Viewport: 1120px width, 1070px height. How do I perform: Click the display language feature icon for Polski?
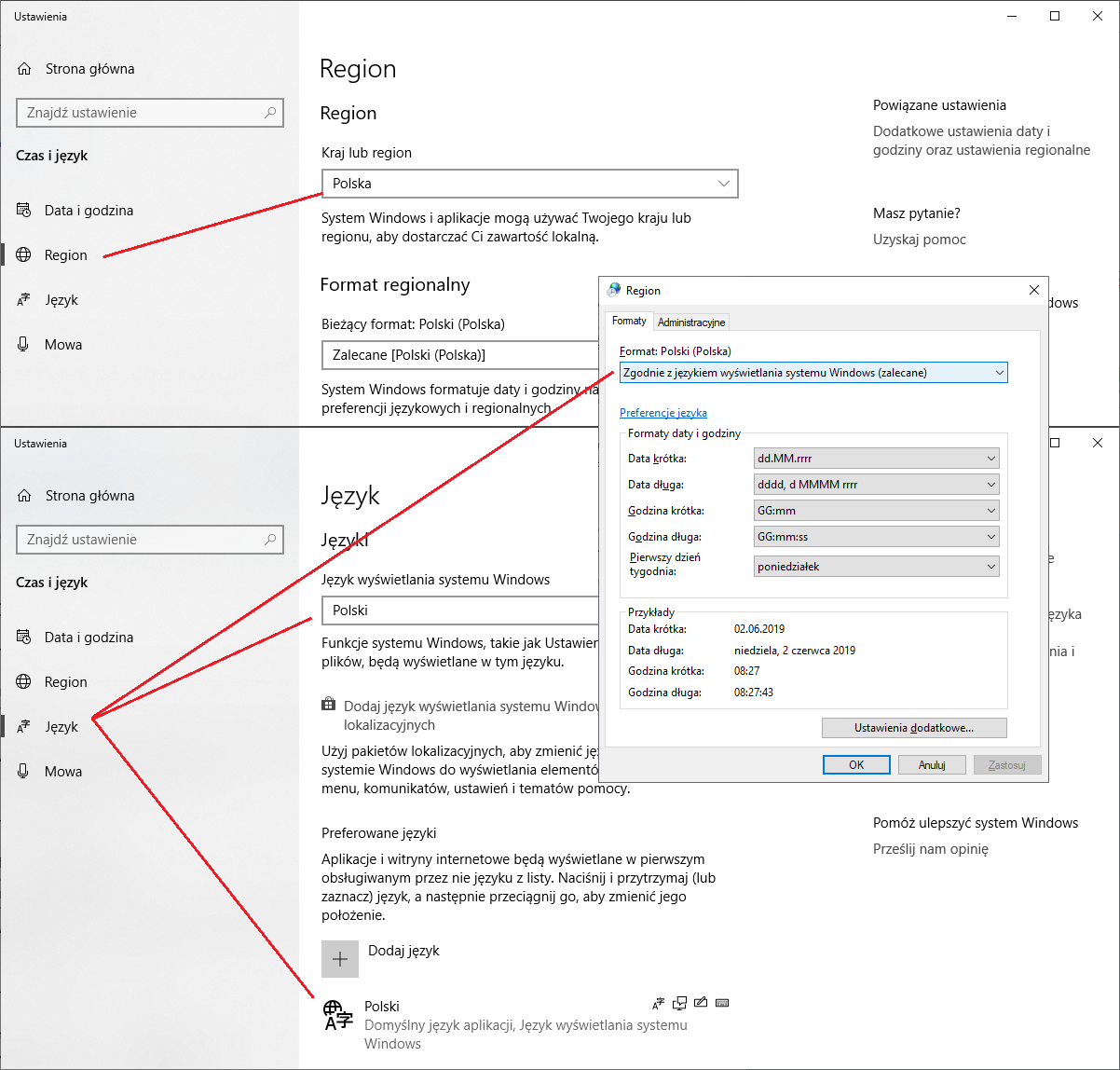tap(658, 1004)
